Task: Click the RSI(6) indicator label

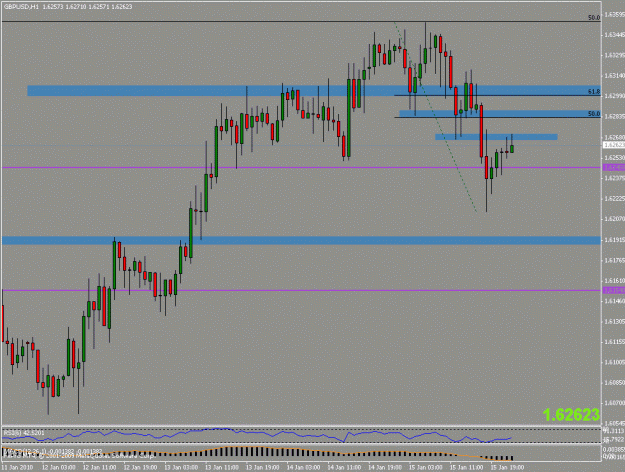Action: pos(24,433)
